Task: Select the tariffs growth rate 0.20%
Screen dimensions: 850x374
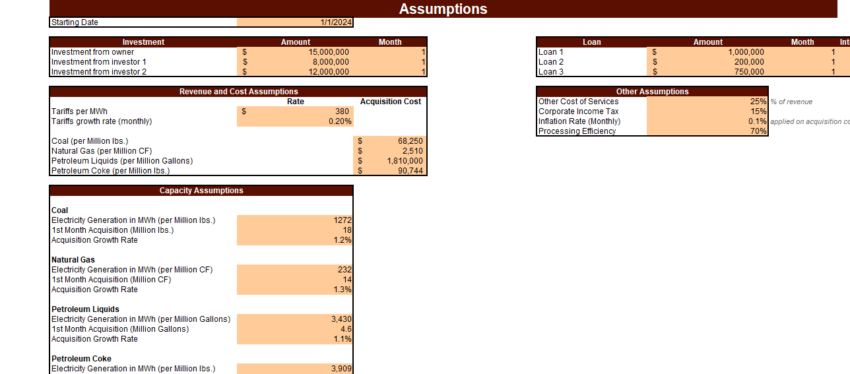Action: pos(295,121)
